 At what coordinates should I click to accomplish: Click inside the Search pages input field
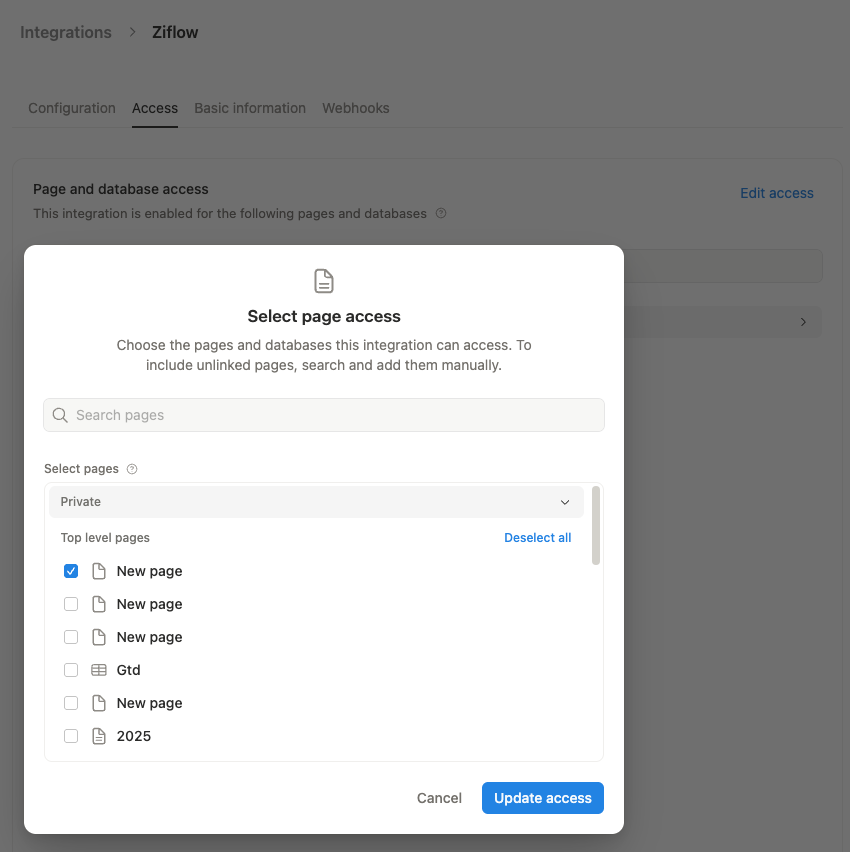300,414
